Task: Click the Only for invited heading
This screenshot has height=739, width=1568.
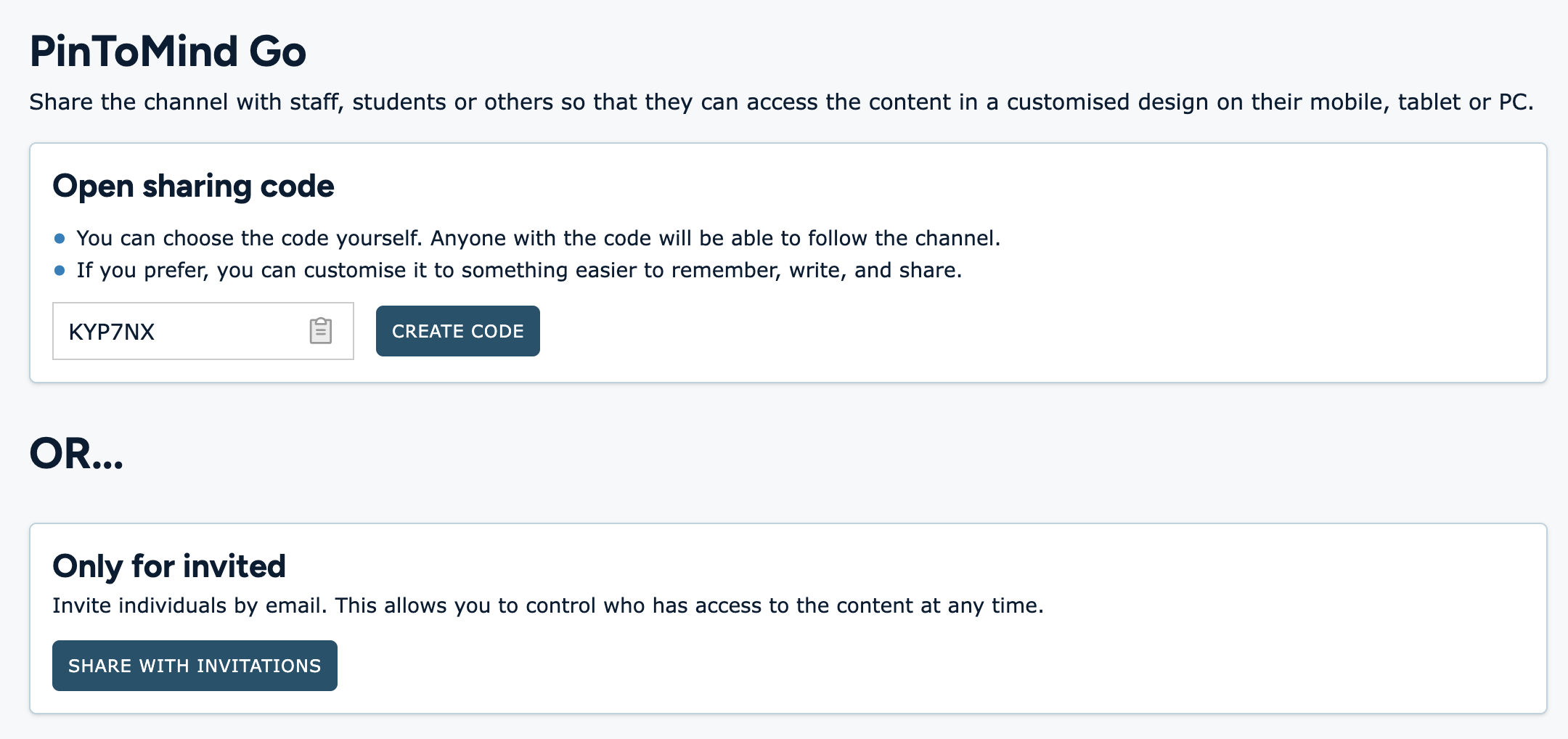Action: pos(169,566)
